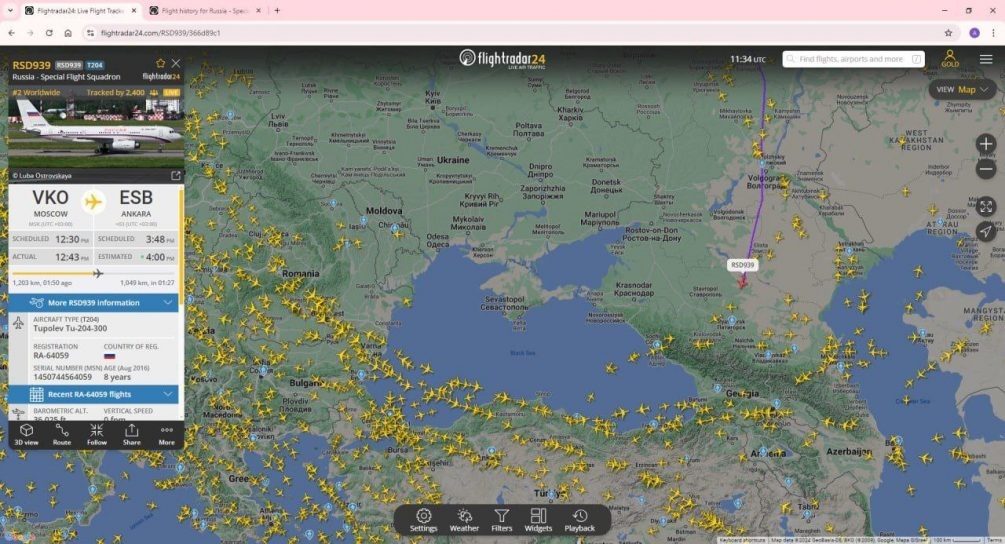Open the VIEW Map dropdown
This screenshot has height=544, width=1005.
[962, 90]
